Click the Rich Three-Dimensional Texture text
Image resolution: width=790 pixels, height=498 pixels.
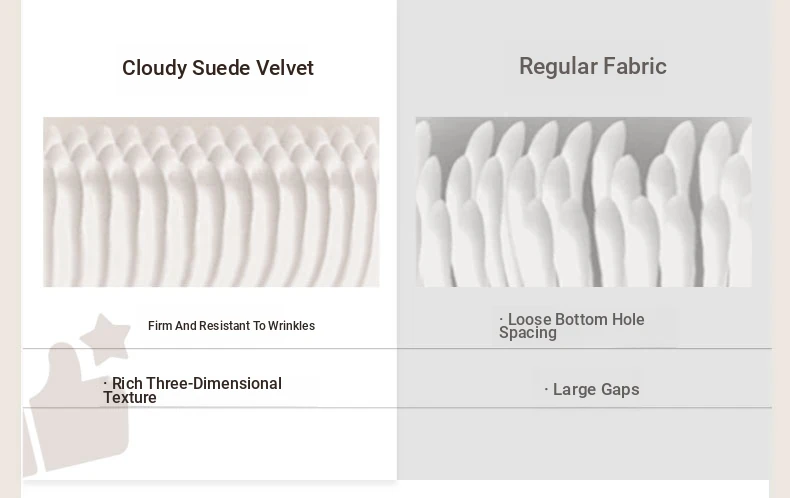coord(192,390)
